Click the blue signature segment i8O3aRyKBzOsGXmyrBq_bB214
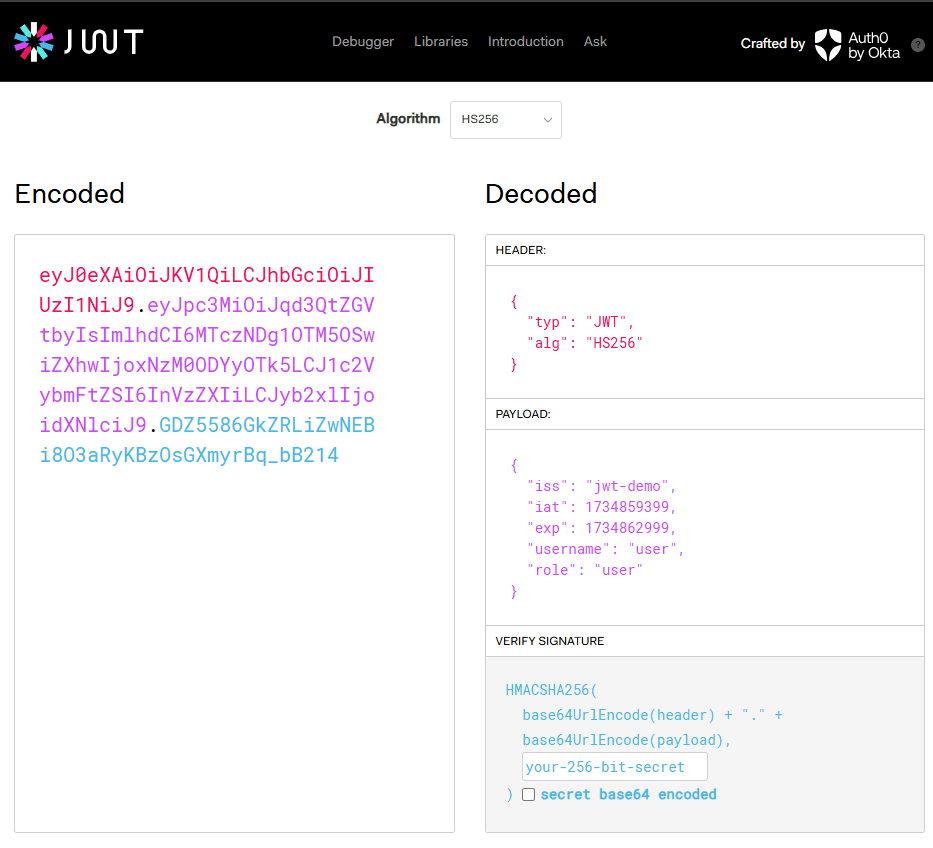933x848 pixels. click(189, 455)
